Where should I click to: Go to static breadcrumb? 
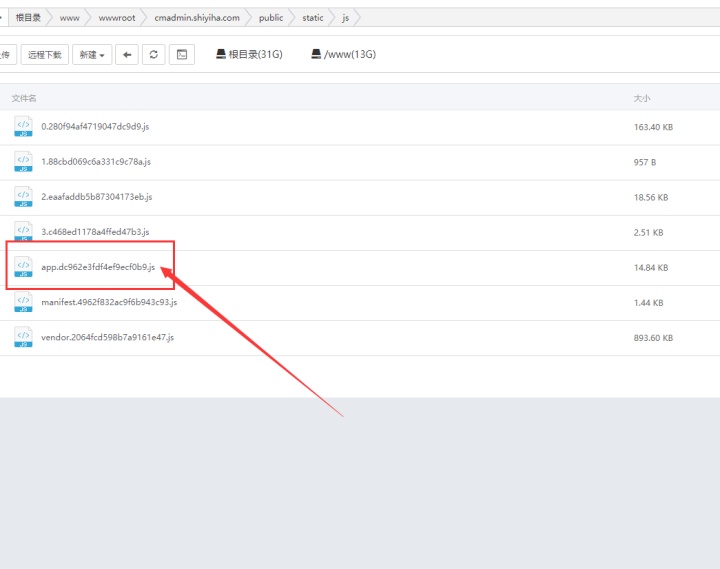[313, 18]
